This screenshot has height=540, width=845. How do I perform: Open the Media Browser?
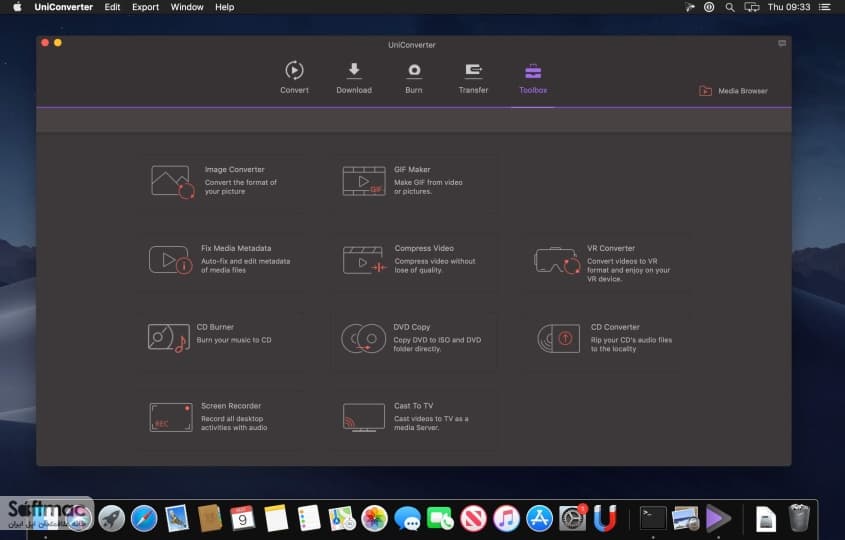[x=733, y=91]
